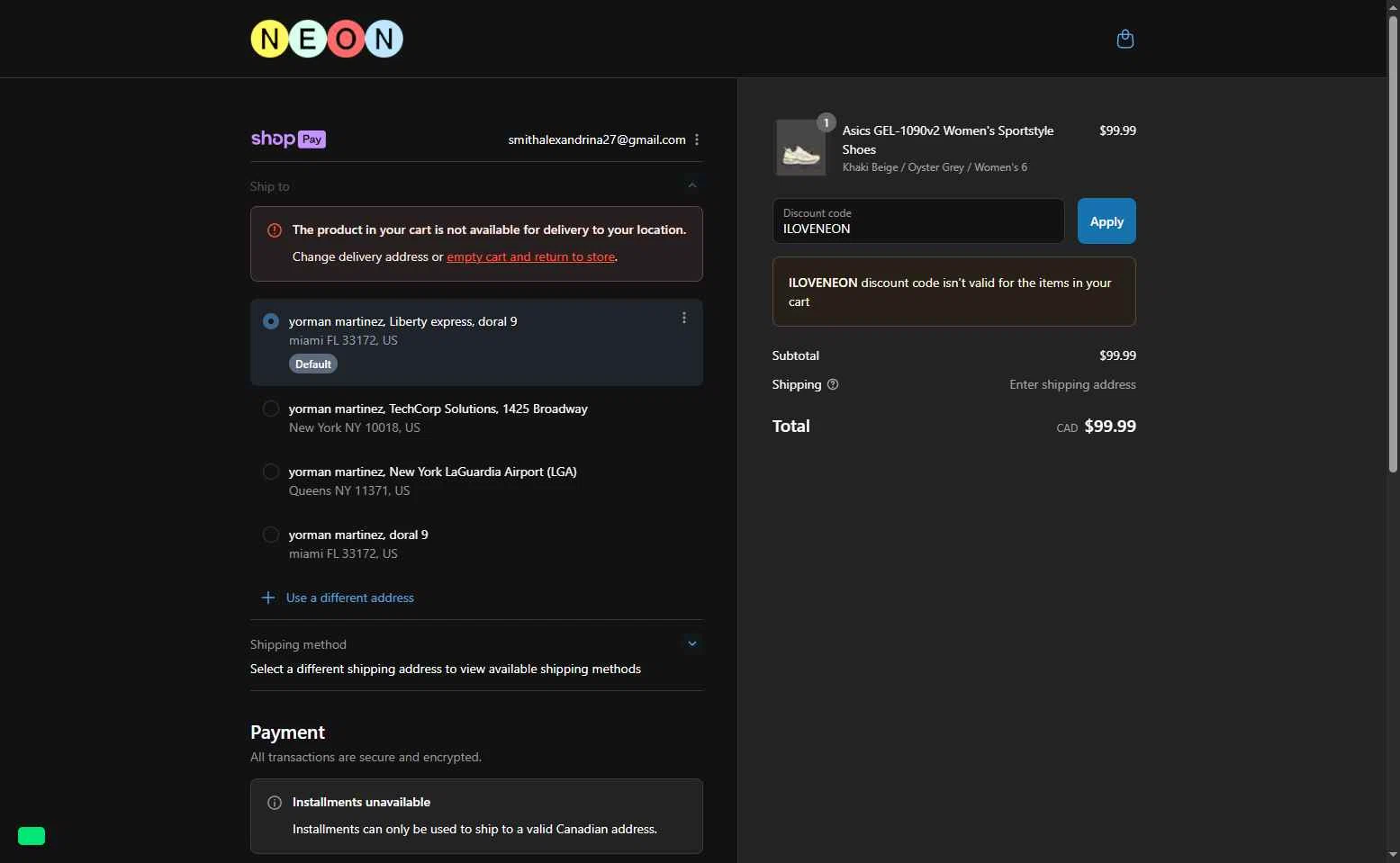Click the quantity badge on product image

tap(826, 122)
